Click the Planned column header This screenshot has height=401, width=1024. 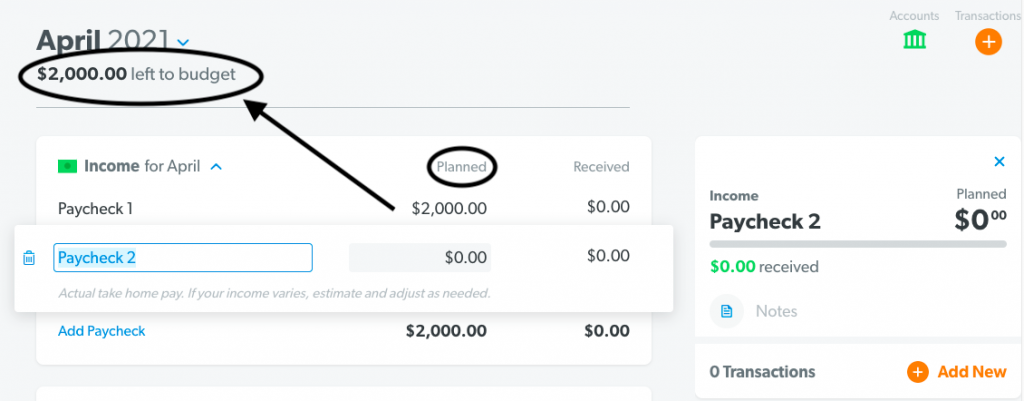click(462, 167)
